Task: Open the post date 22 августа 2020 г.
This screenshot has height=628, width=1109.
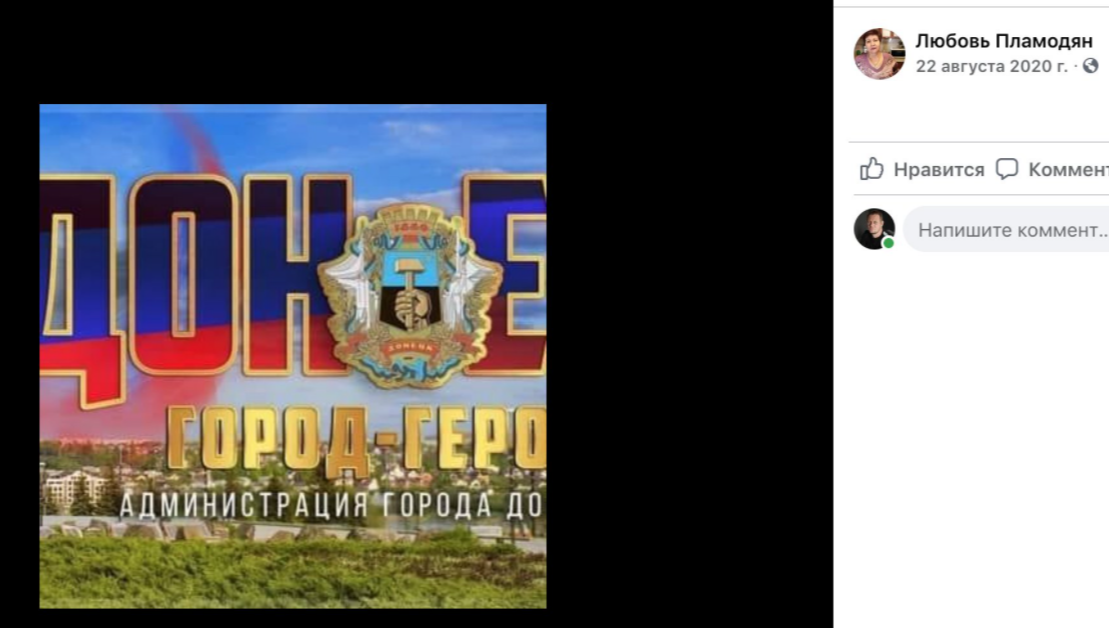Action: point(991,66)
